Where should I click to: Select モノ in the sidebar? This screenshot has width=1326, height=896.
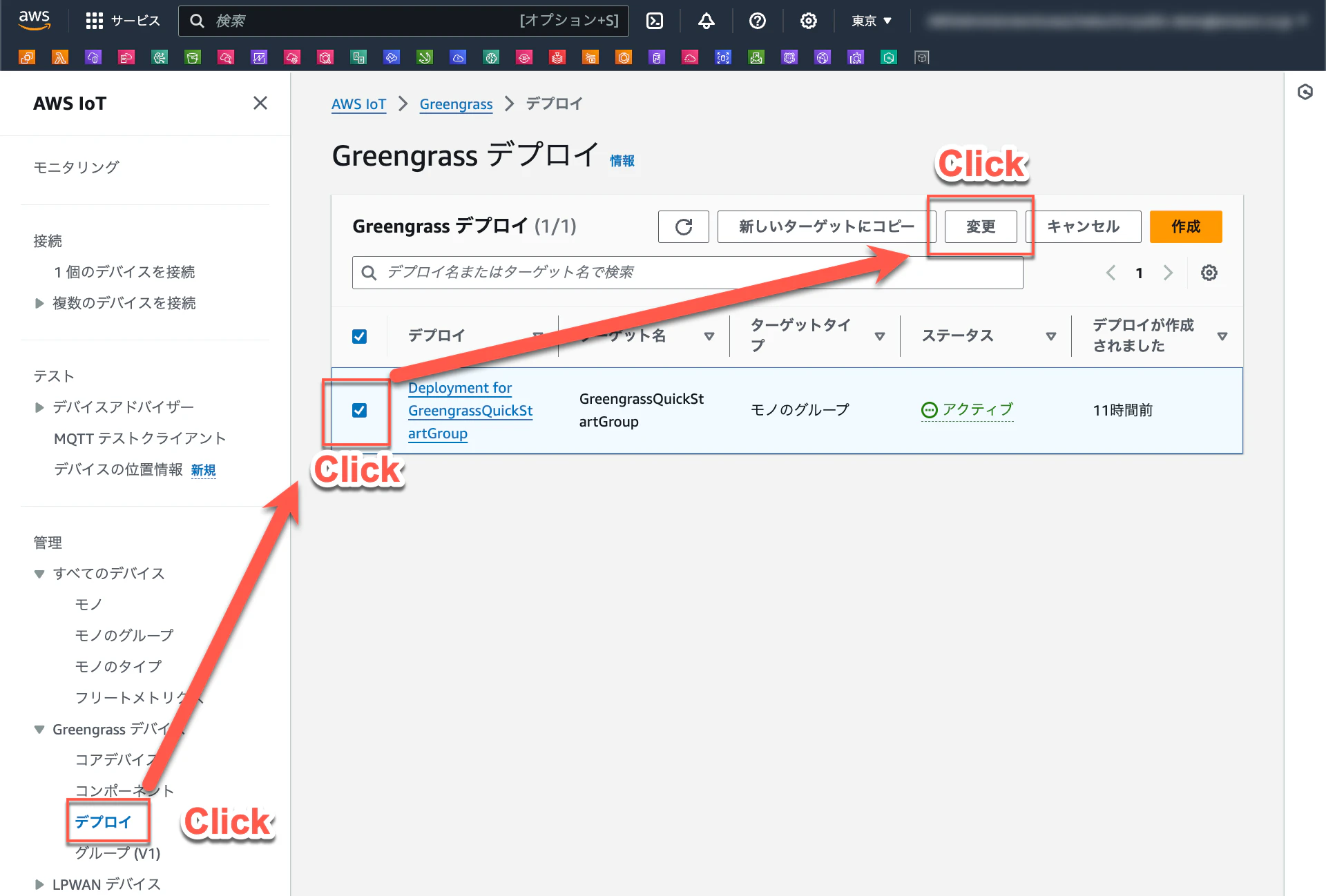[89, 605]
